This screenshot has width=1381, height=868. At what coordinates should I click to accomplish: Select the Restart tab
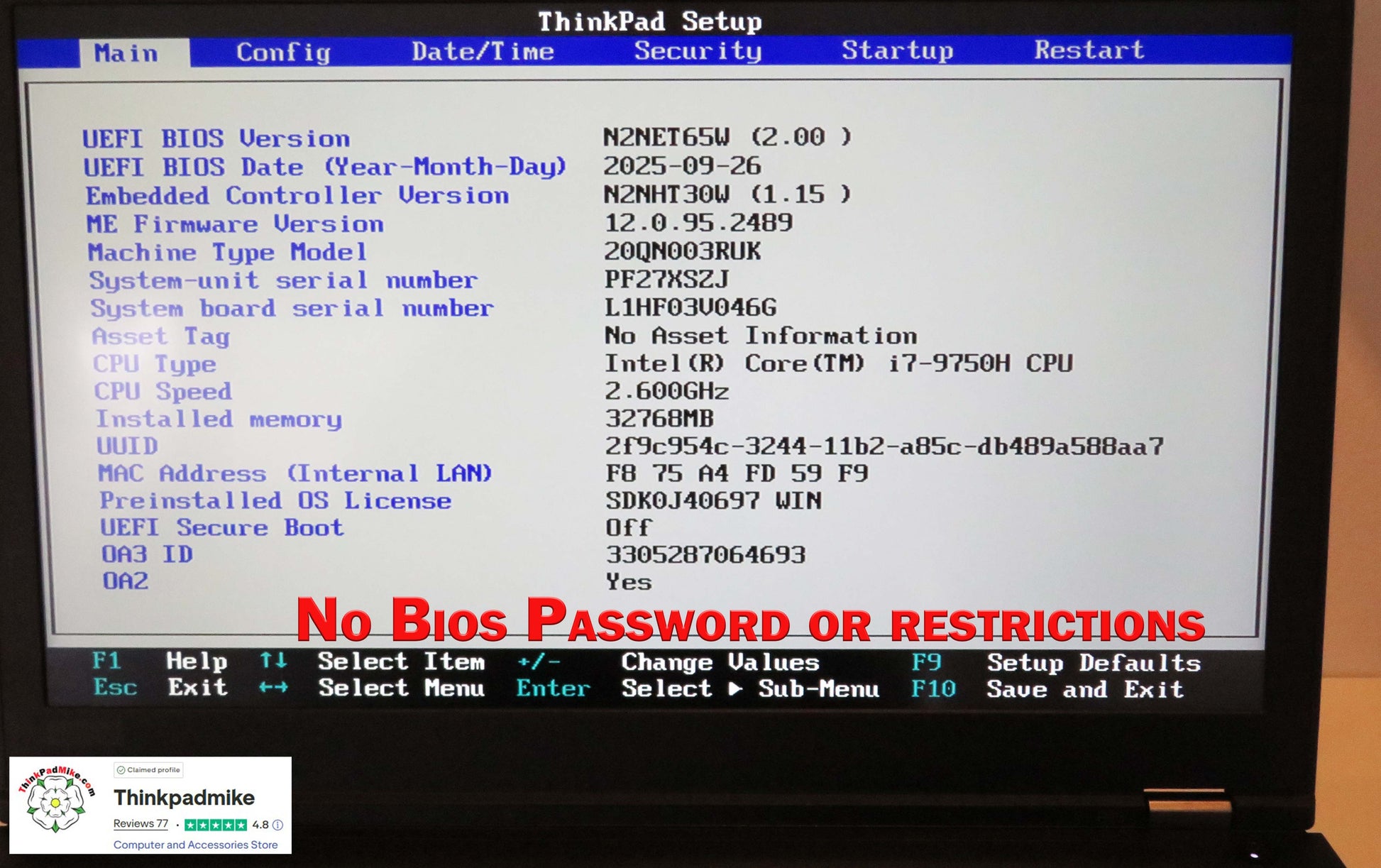tap(1089, 50)
